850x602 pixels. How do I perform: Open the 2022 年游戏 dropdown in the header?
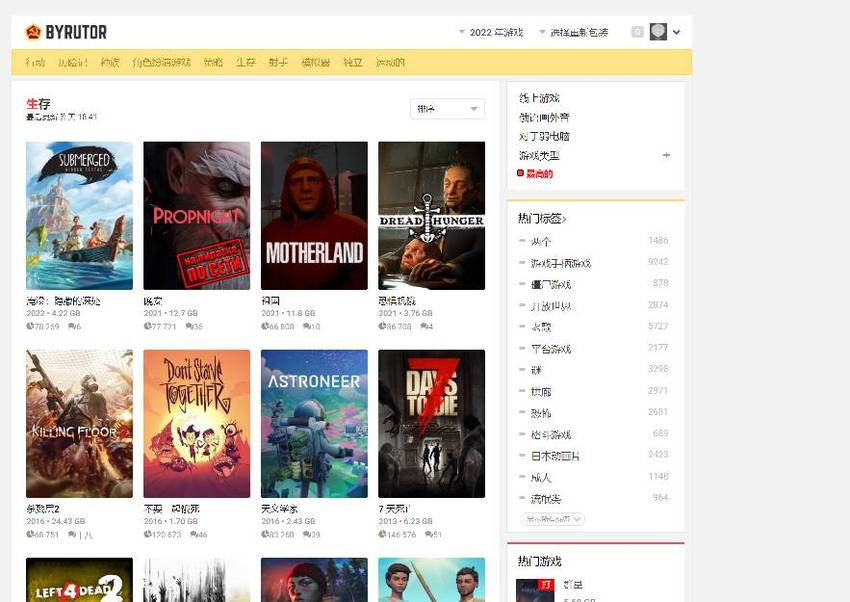[491, 33]
